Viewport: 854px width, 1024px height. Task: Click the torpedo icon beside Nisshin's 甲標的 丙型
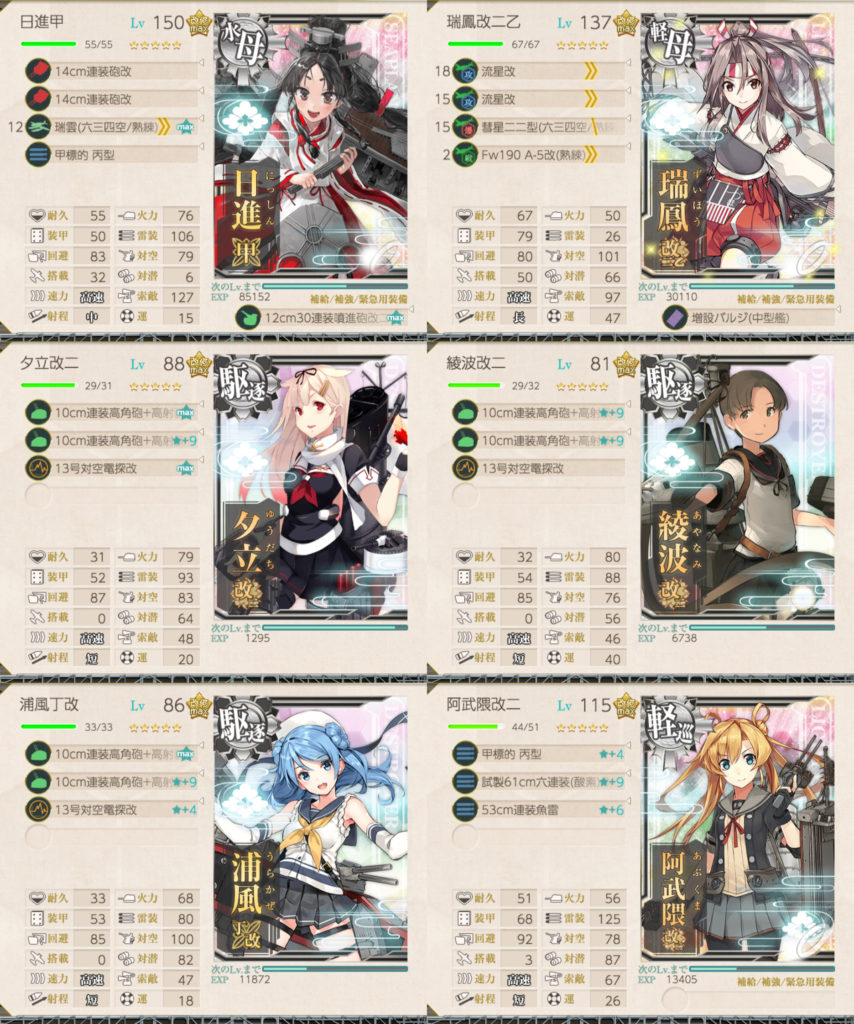click(x=38, y=155)
